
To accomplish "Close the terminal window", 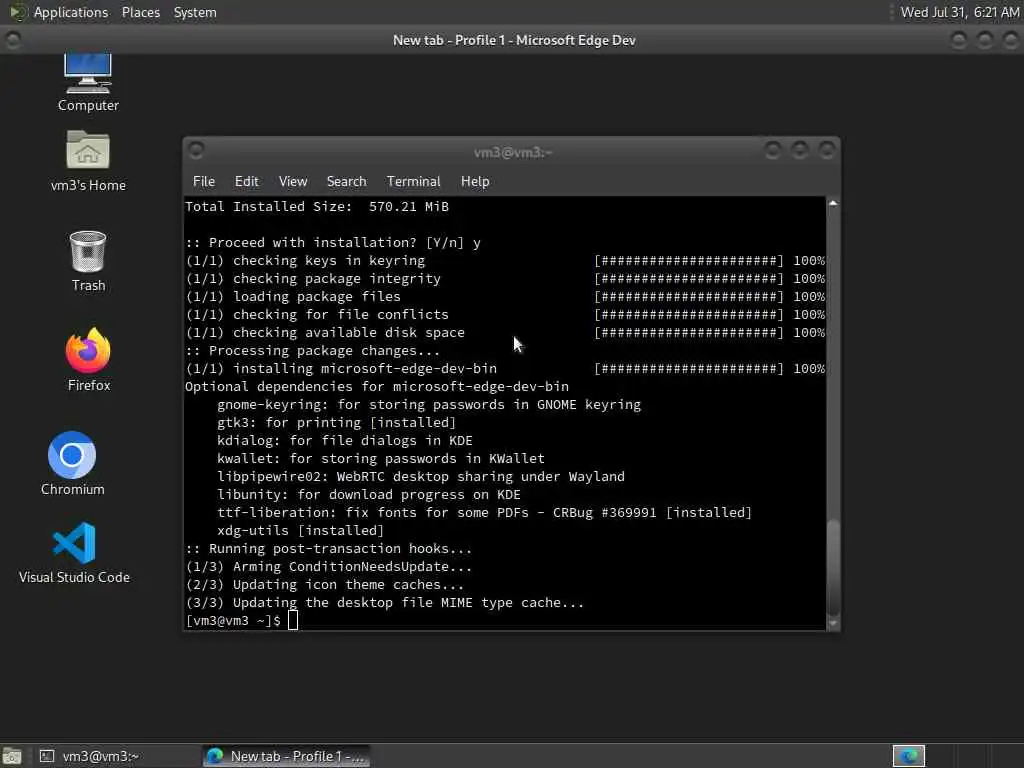I will (x=827, y=151).
